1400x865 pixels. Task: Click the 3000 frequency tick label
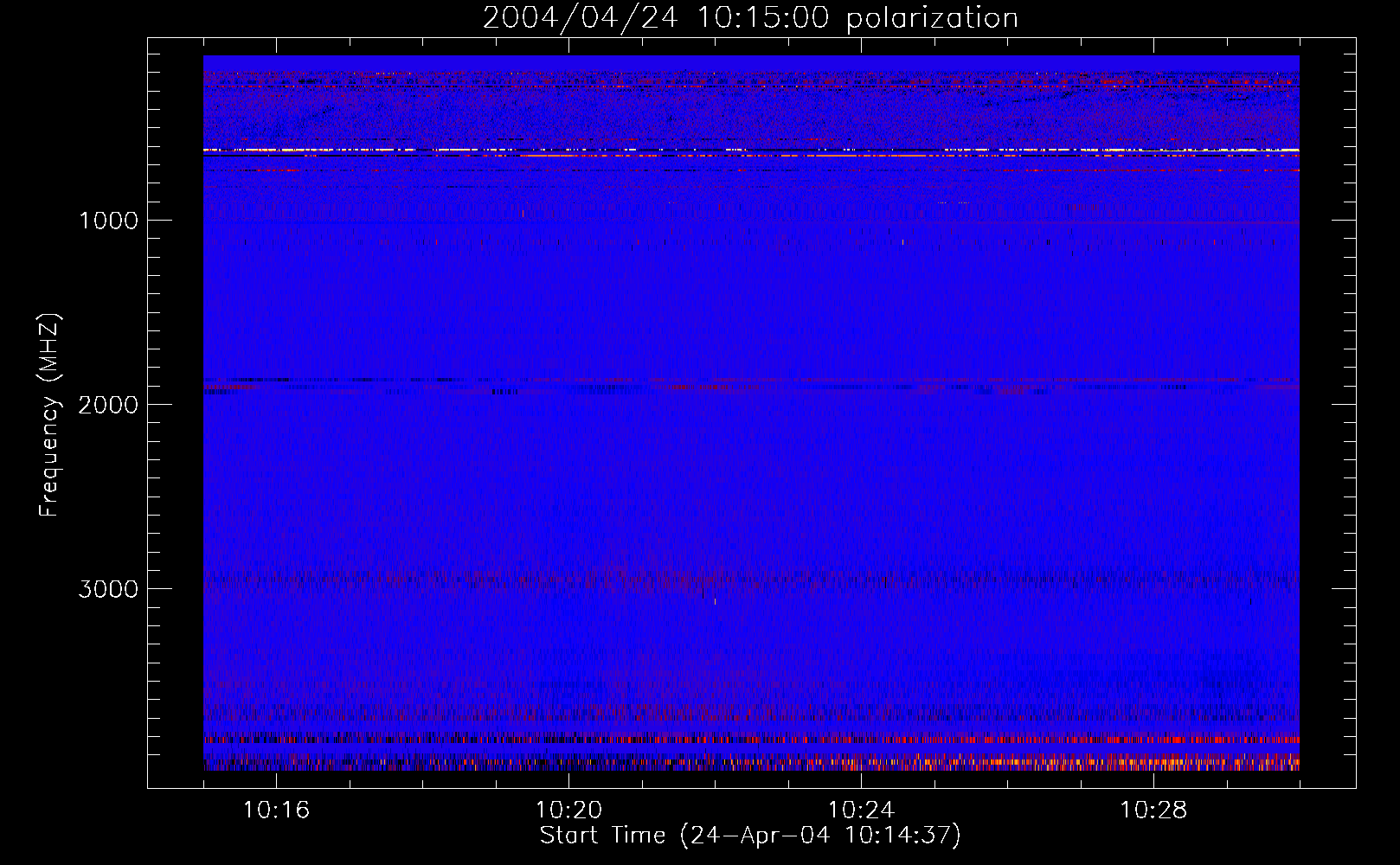tap(108, 589)
